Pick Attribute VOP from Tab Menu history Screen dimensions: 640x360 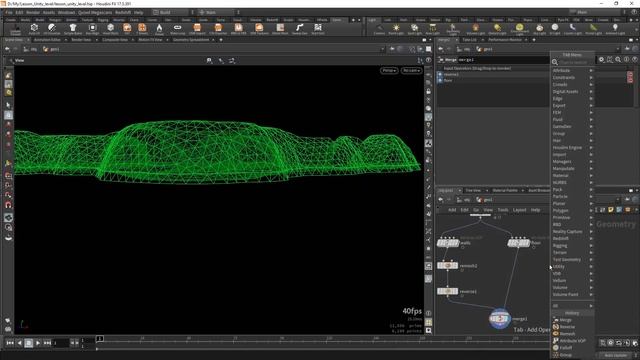click(572, 340)
